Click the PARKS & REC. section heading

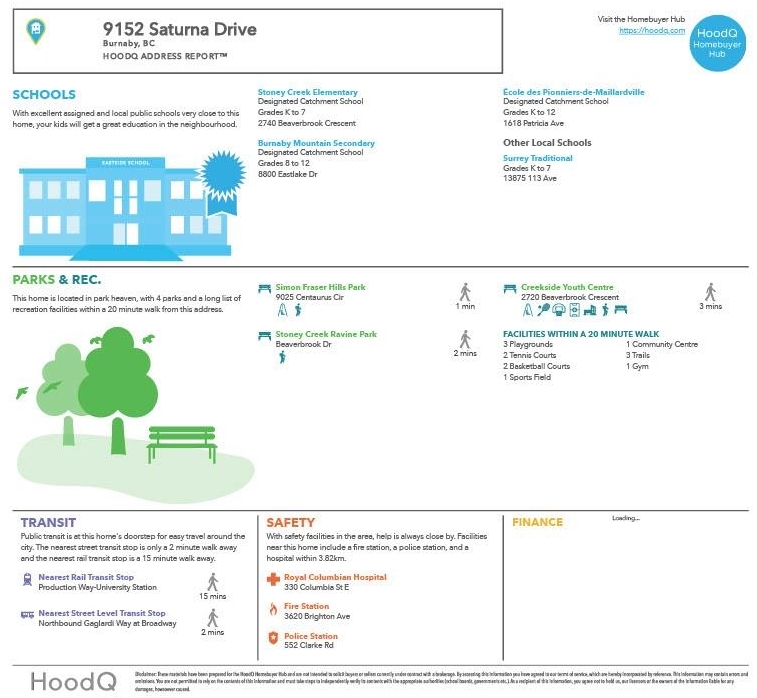pyautogui.click(x=57, y=279)
